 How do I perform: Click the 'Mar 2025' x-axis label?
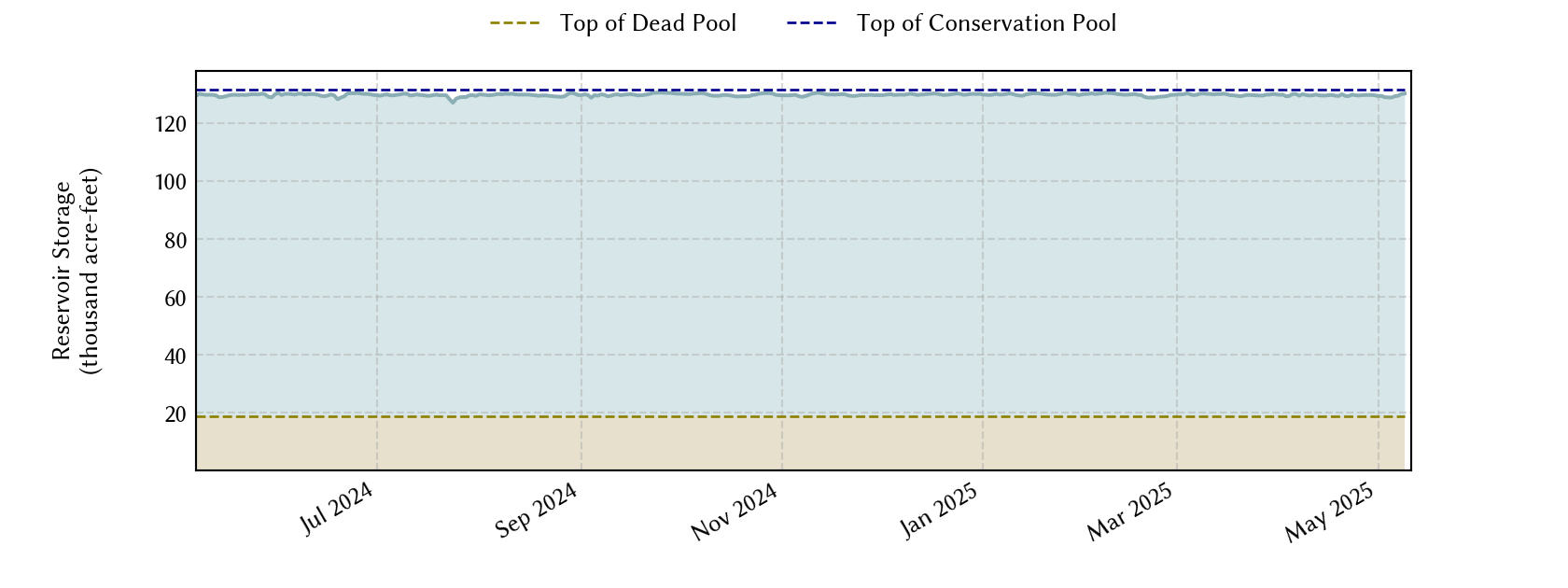point(1130,512)
